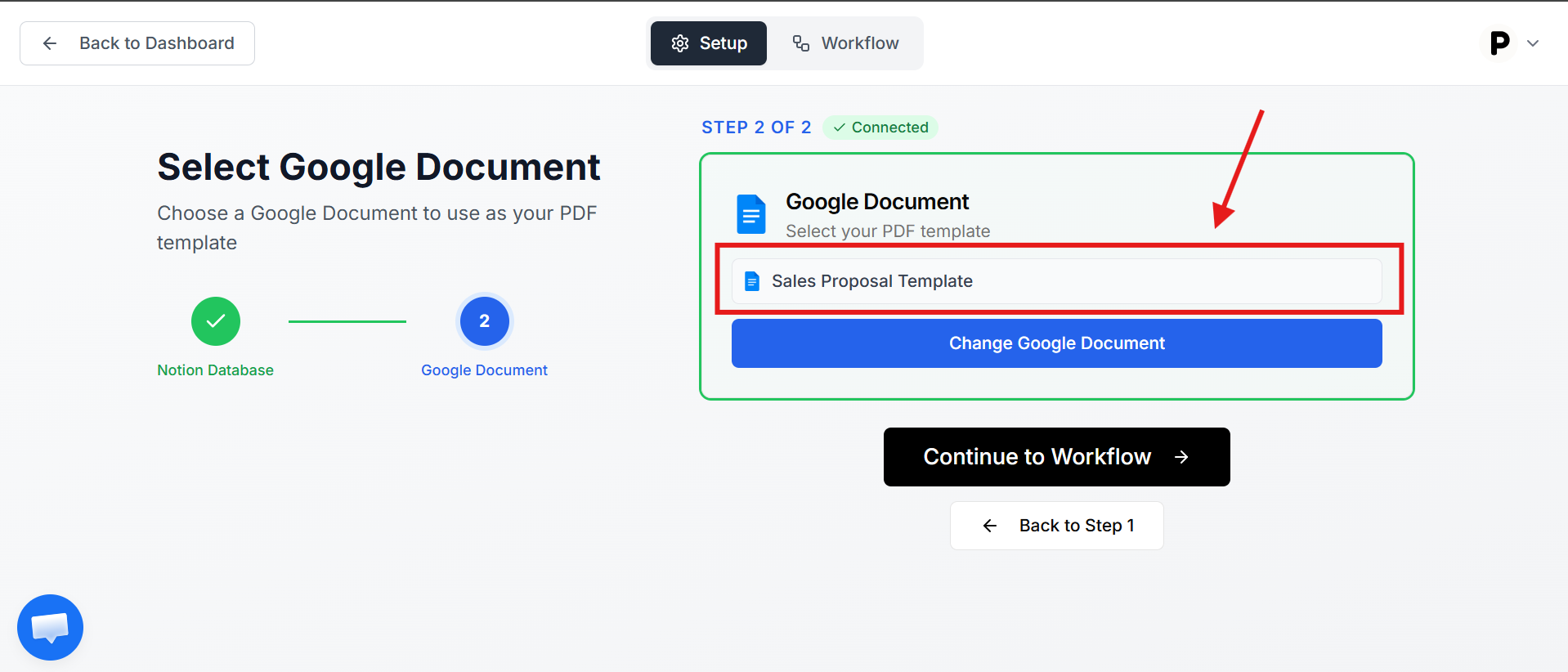Expand the profile dropdown chevron
1568x672 pixels.
point(1533,43)
